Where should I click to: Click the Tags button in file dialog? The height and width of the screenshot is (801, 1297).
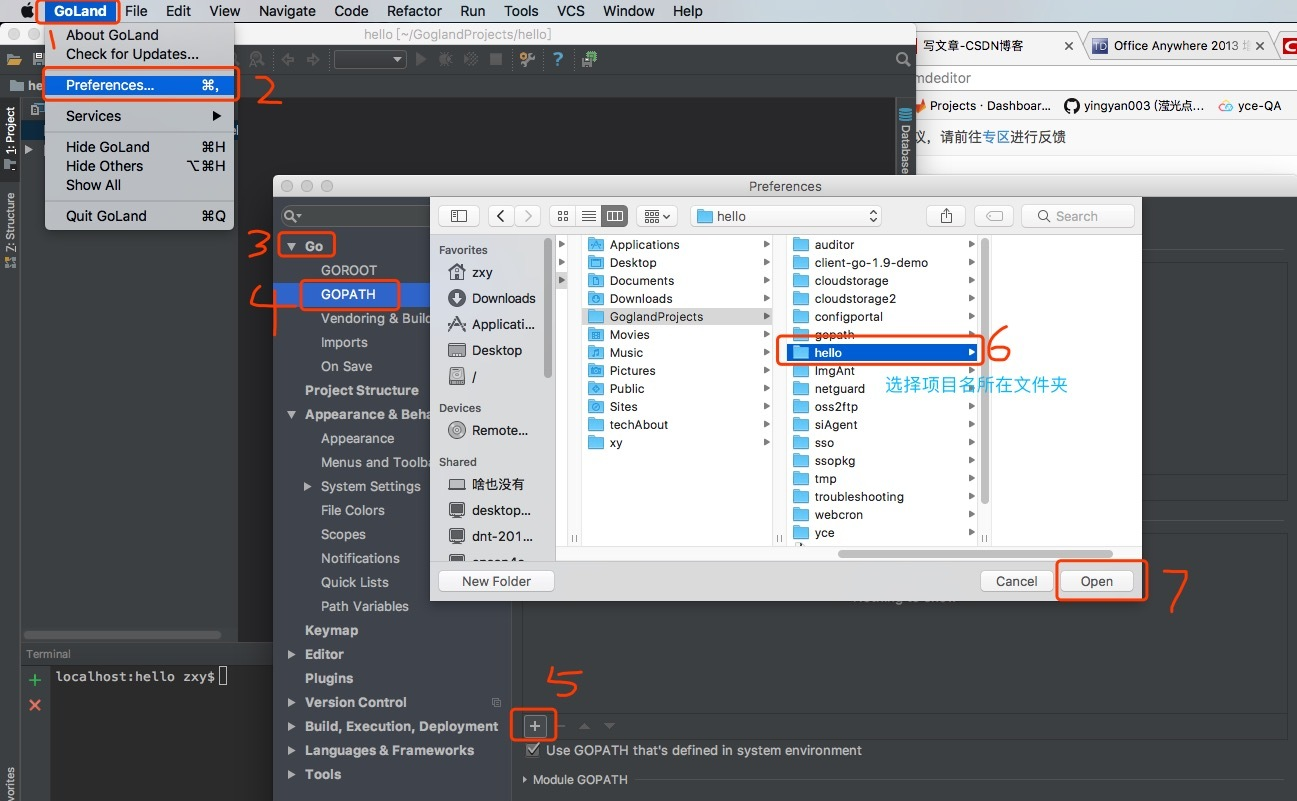tap(994, 216)
